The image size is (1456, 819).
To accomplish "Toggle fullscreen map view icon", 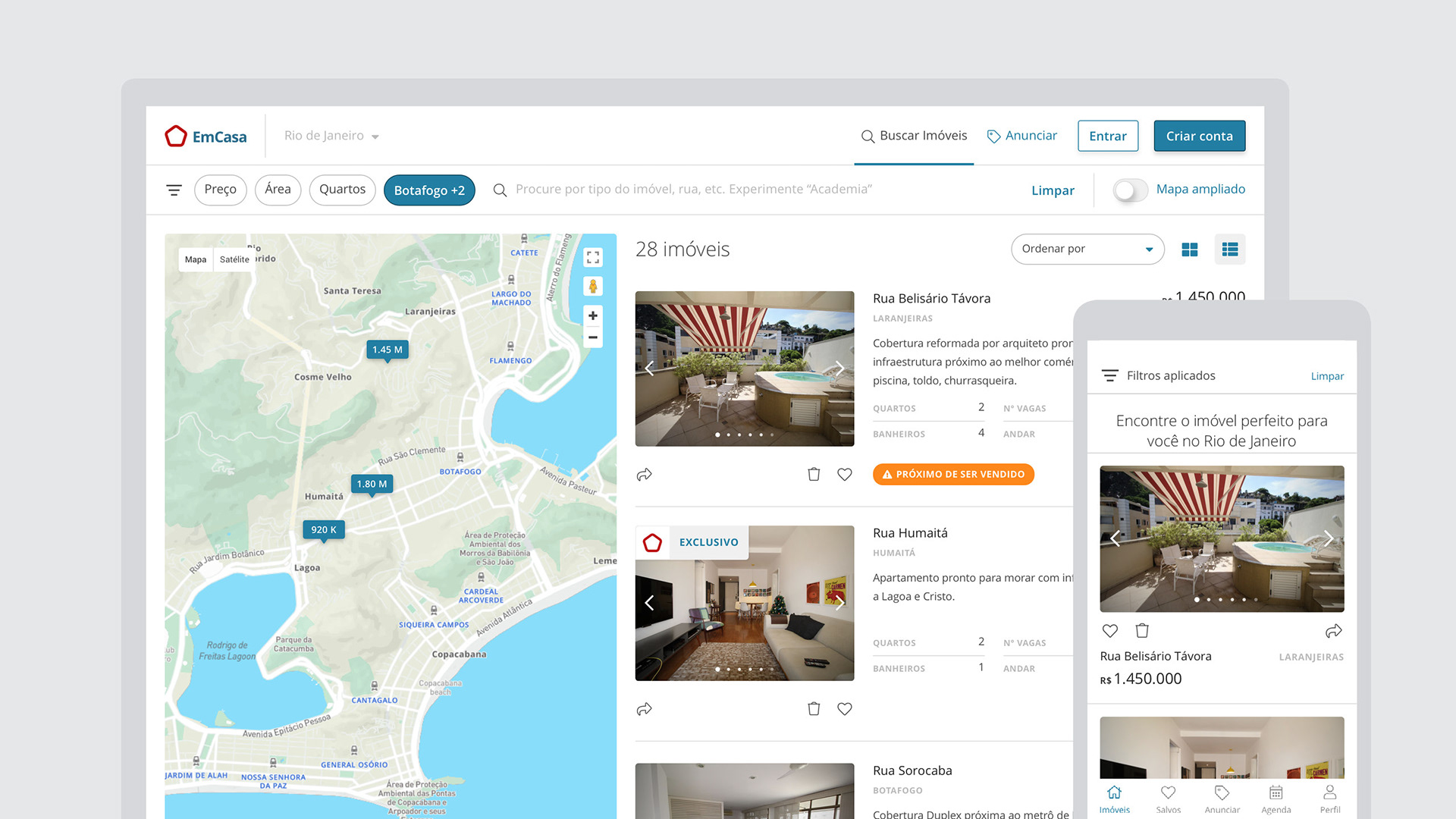I will [x=593, y=258].
